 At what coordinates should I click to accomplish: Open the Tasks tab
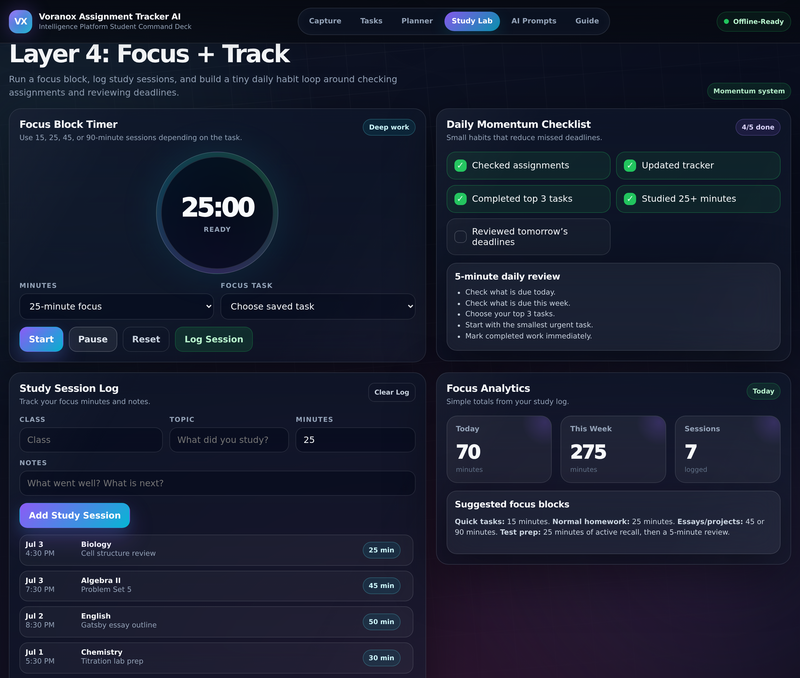[371, 21]
